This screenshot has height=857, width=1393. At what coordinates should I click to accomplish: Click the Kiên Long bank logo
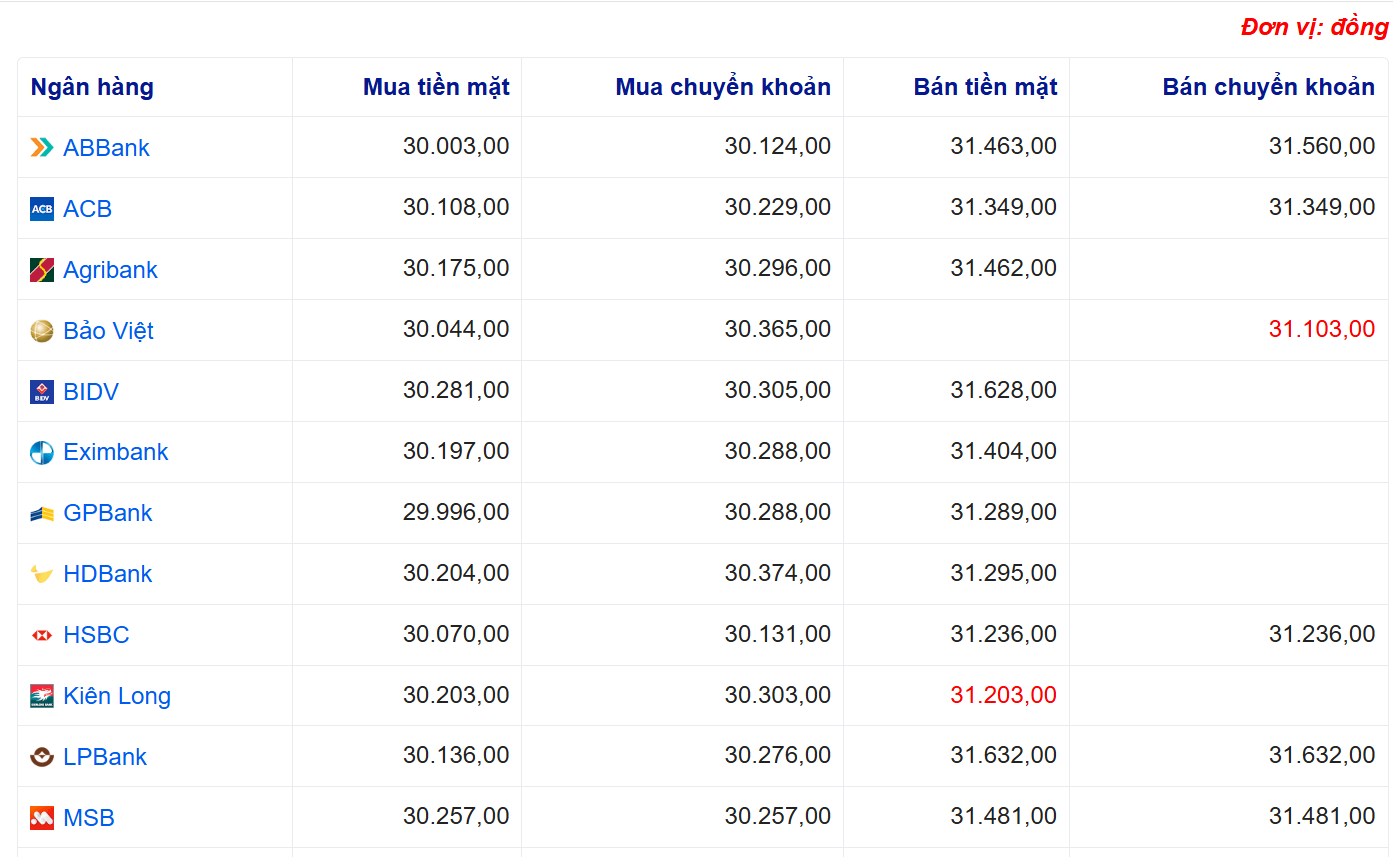click(42, 696)
